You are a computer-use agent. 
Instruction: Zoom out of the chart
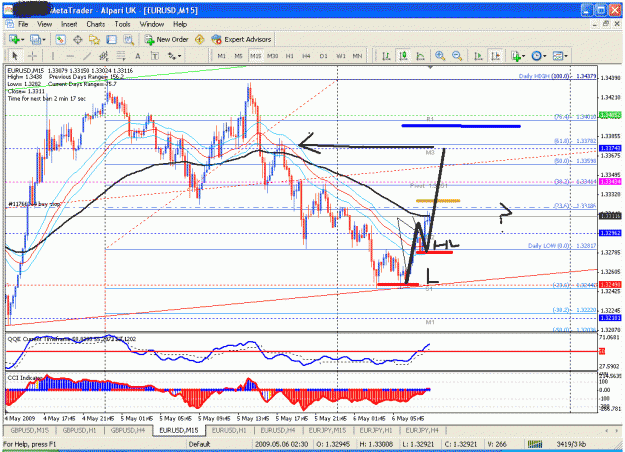457,56
